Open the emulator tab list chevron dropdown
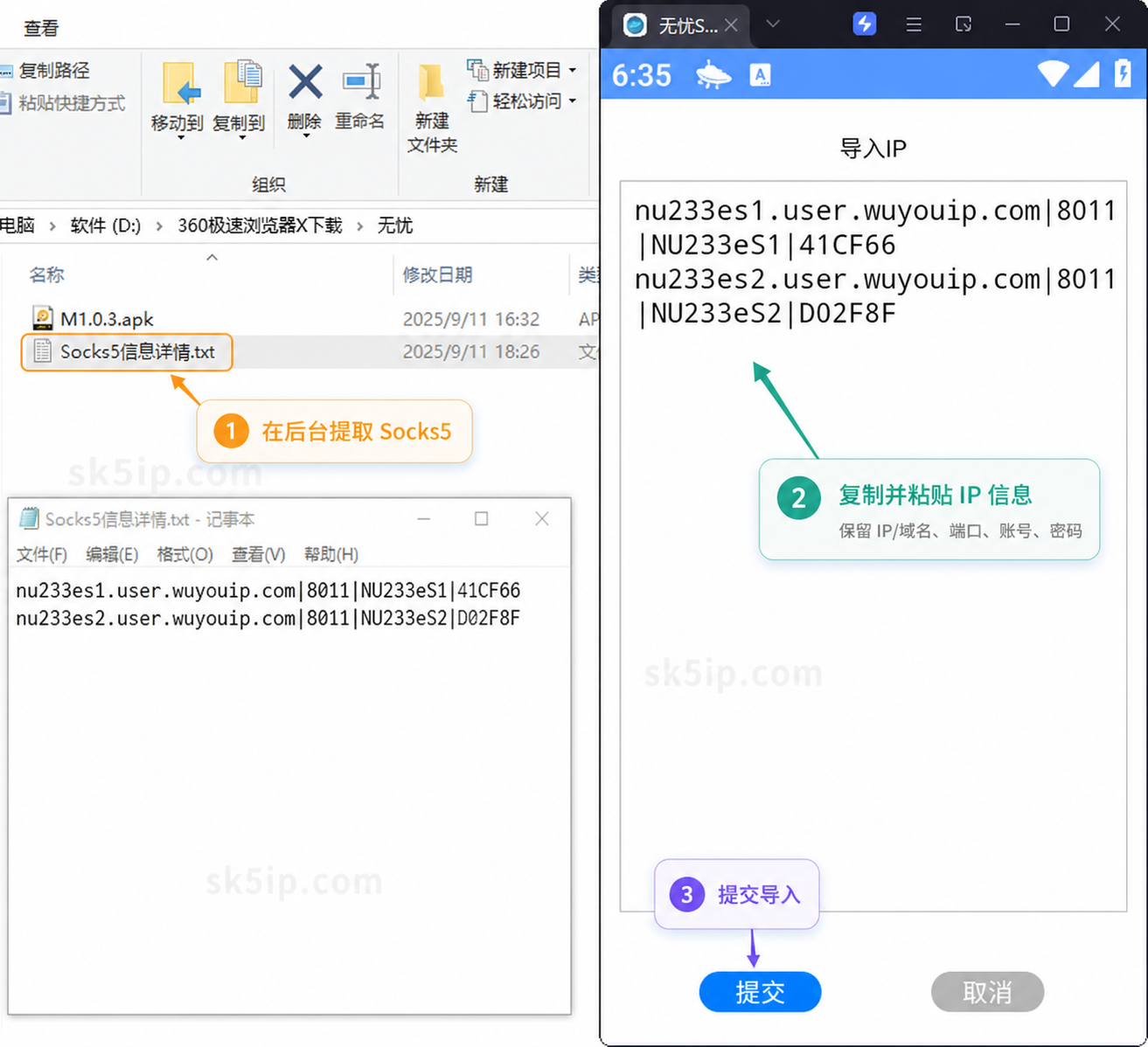Image resolution: width=1148 pixels, height=1047 pixels. pos(773,24)
